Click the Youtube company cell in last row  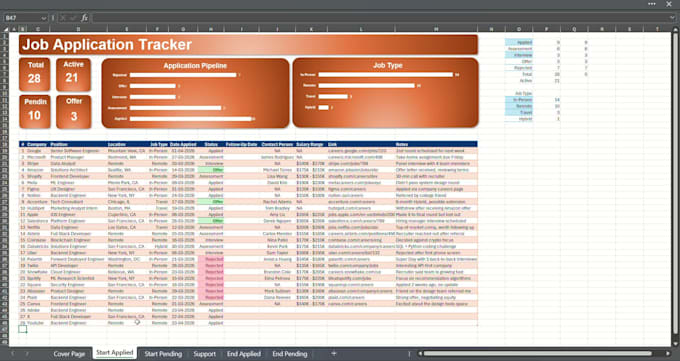point(38,323)
